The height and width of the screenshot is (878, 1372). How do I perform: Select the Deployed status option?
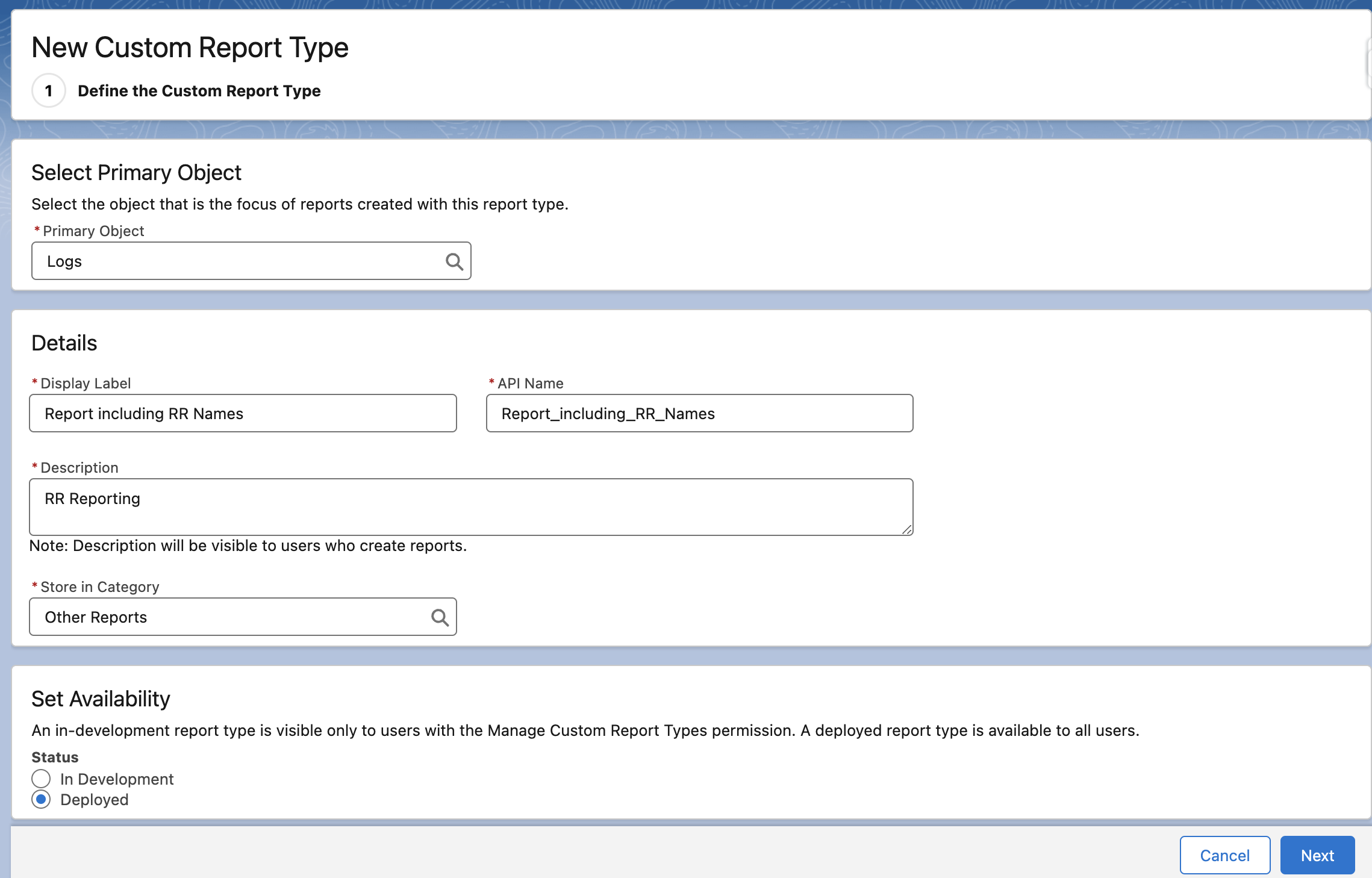click(40, 800)
